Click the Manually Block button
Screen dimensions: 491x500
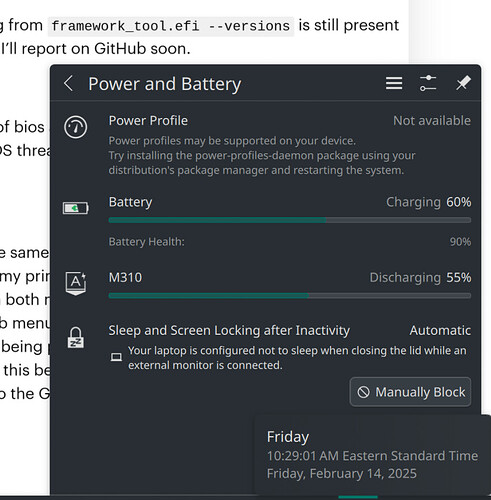click(410, 392)
